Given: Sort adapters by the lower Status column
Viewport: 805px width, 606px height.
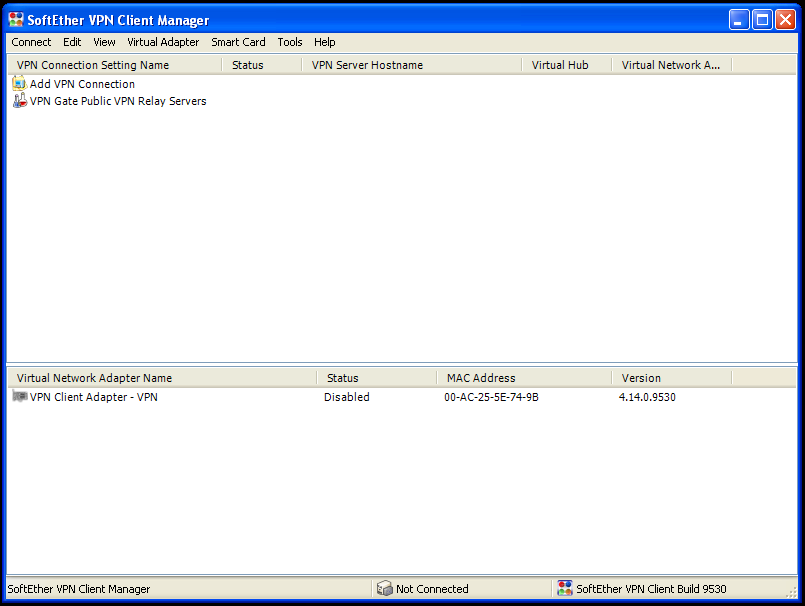Looking at the screenshot, I should (x=377, y=378).
